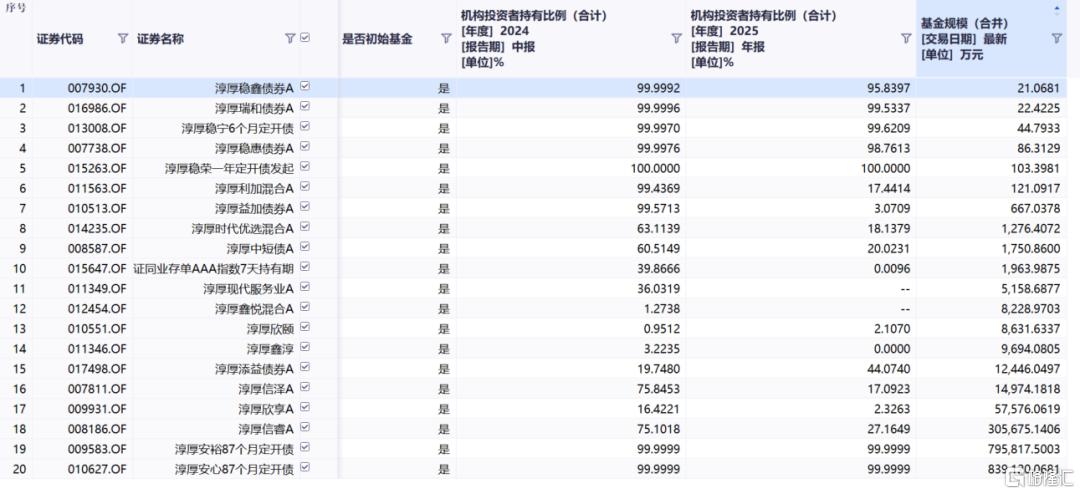Click the 序号 header cell
The image size is (1080, 494).
[15, 8]
